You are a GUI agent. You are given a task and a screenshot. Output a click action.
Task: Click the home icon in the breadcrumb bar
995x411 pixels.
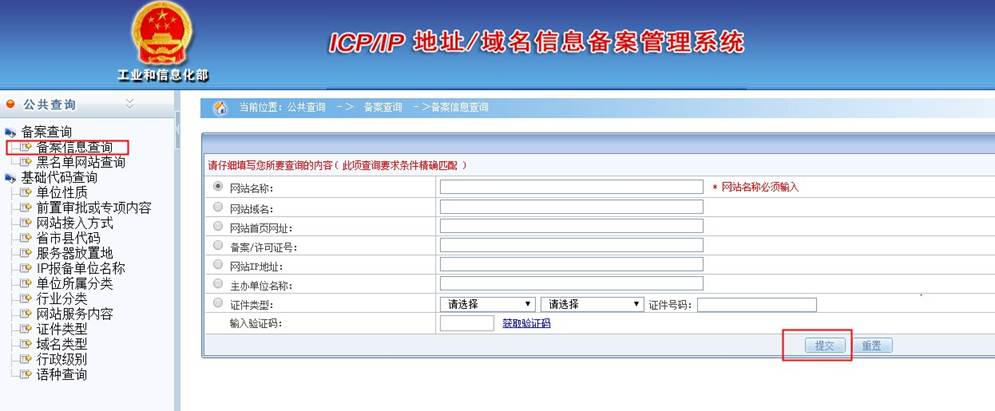point(220,107)
